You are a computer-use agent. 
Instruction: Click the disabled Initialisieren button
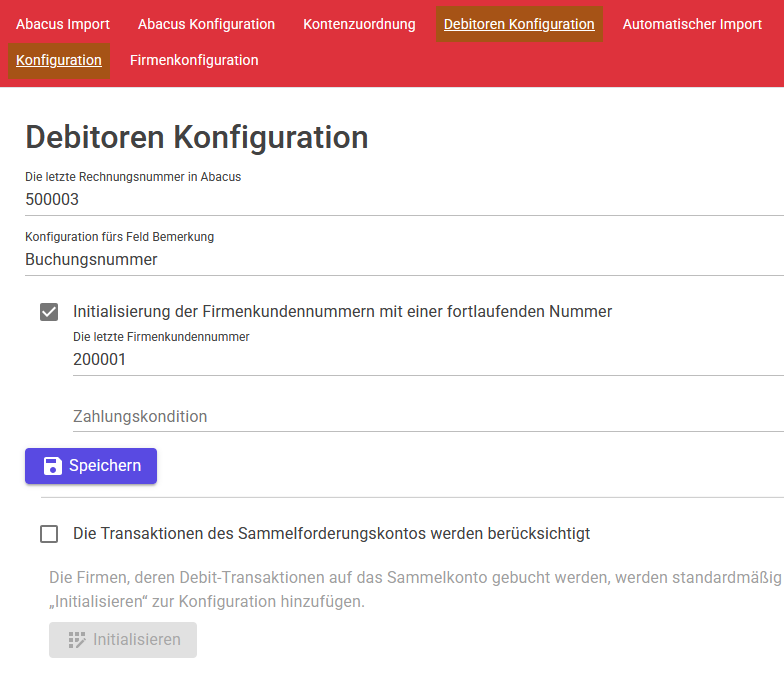tap(123, 640)
